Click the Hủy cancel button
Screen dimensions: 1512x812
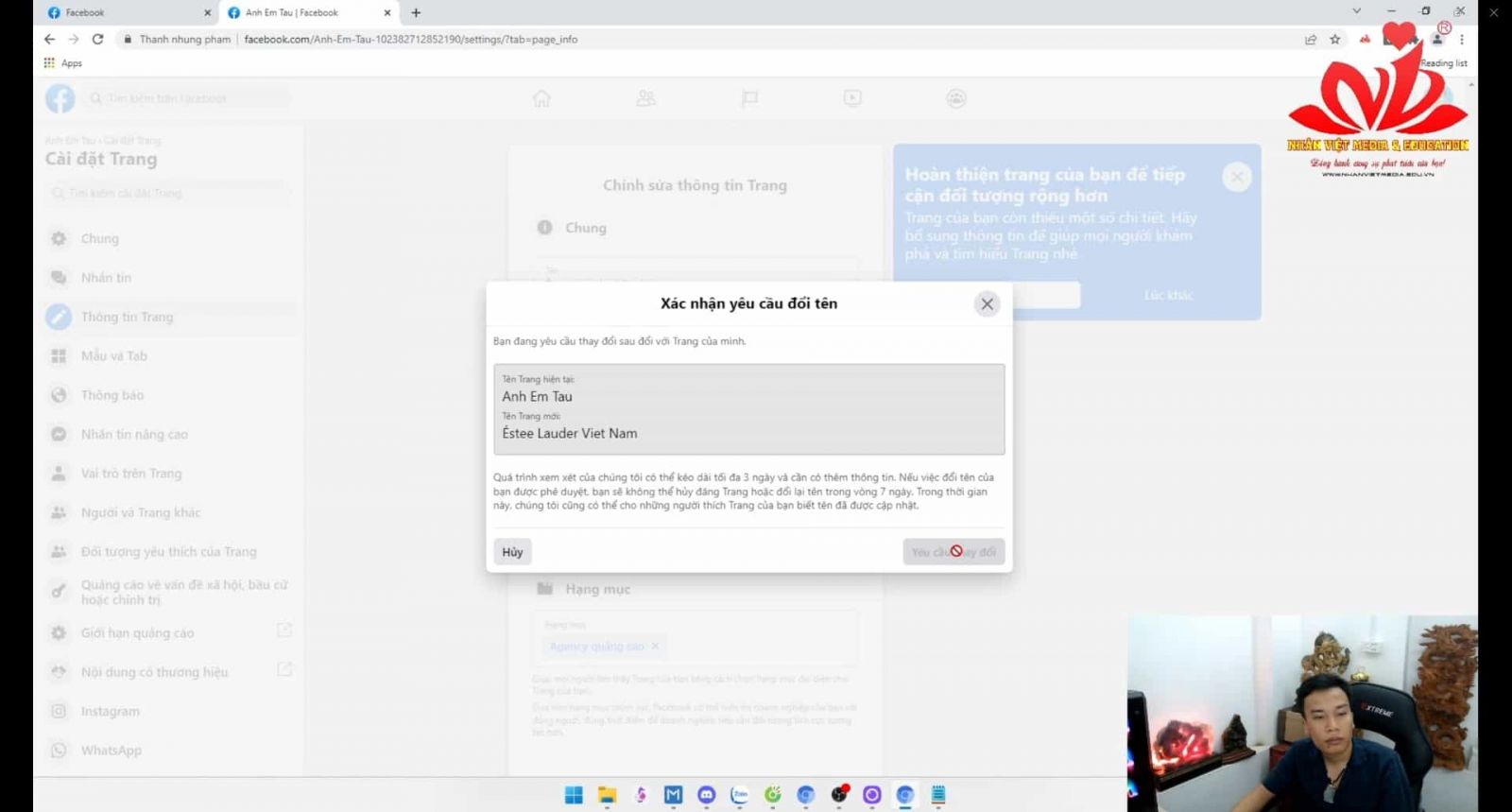point(512,552)
